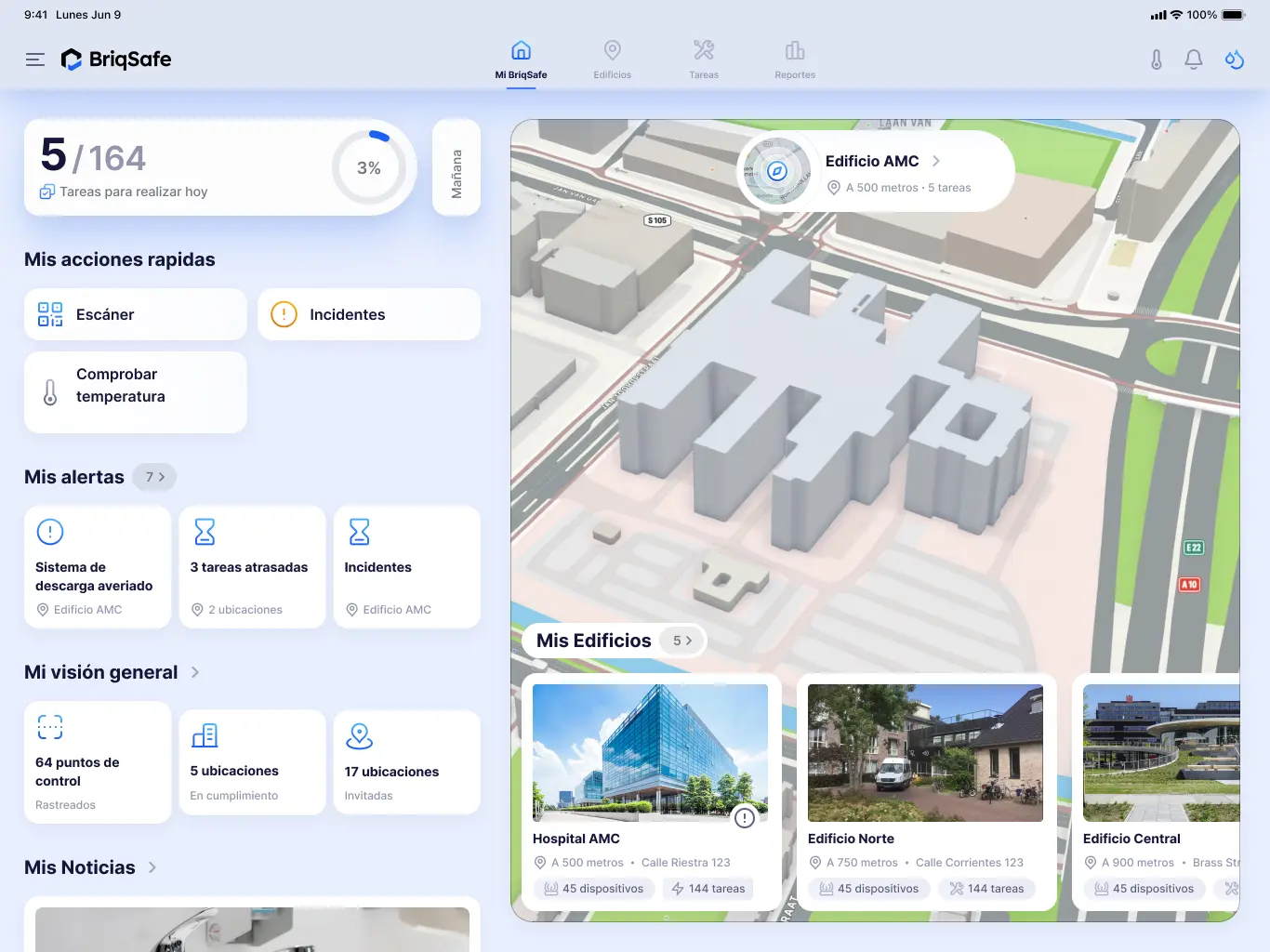Click the blue droplet profile icon
The height and width of the screenshot is (952, 1270).
pos(1235,59)
